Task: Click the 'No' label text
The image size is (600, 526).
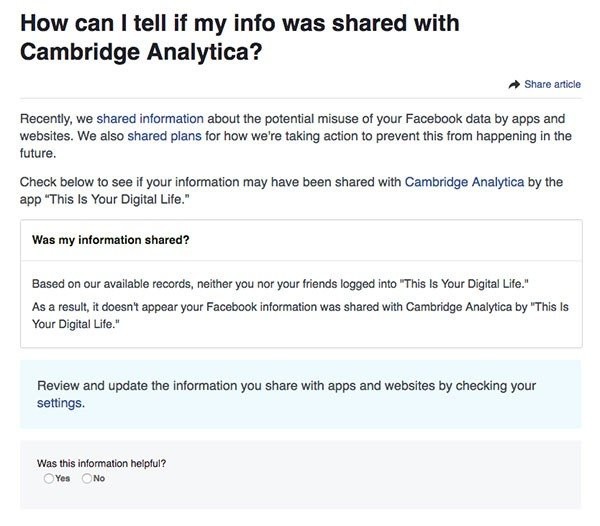Action: pyautogui.click(x=99, y=478)
